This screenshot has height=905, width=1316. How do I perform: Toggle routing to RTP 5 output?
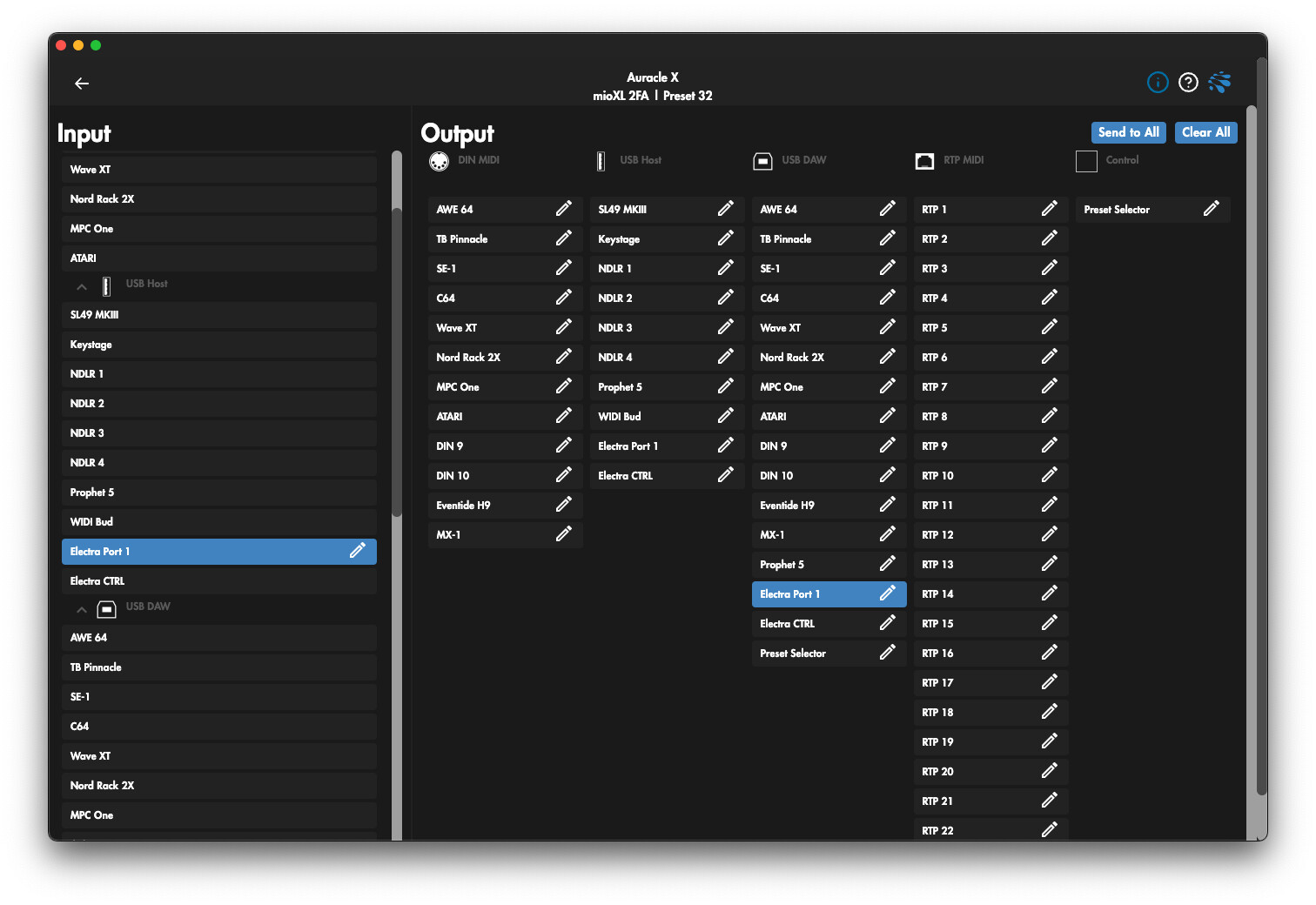click(990, 328)
